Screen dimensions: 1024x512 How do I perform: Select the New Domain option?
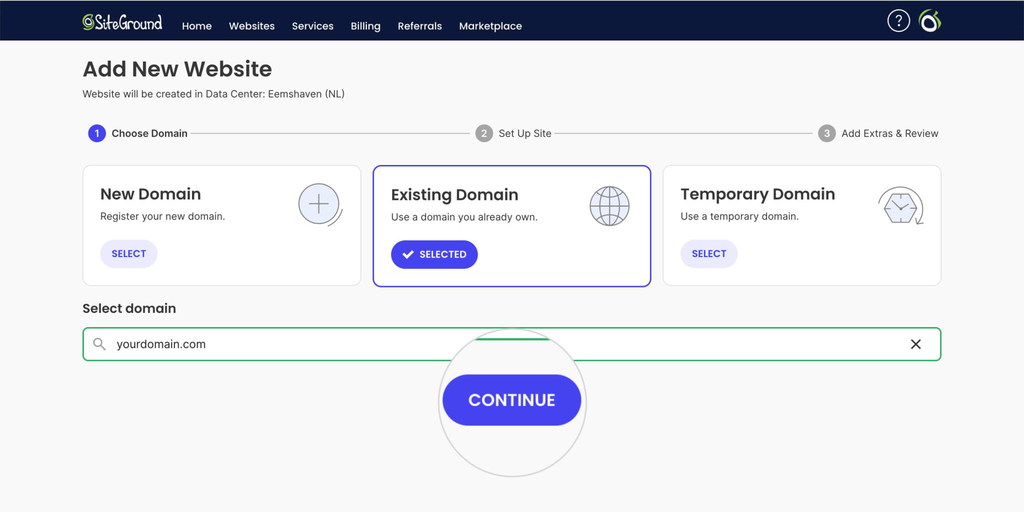tap(129, 254)
